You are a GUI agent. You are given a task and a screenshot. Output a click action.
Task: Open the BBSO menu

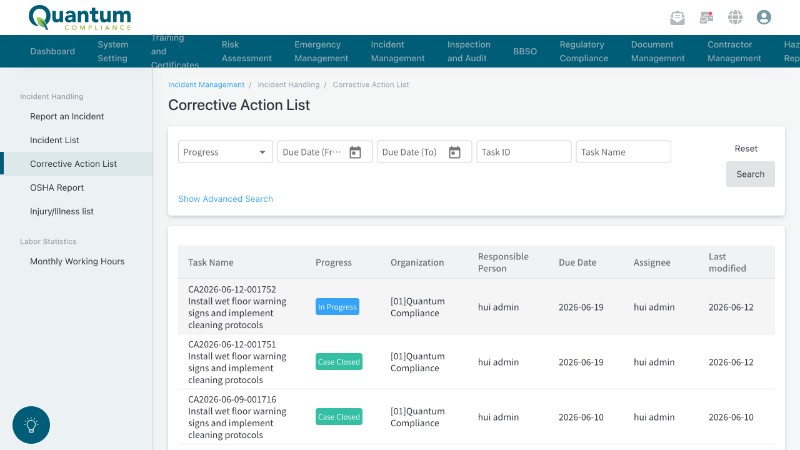pos(525,52)
